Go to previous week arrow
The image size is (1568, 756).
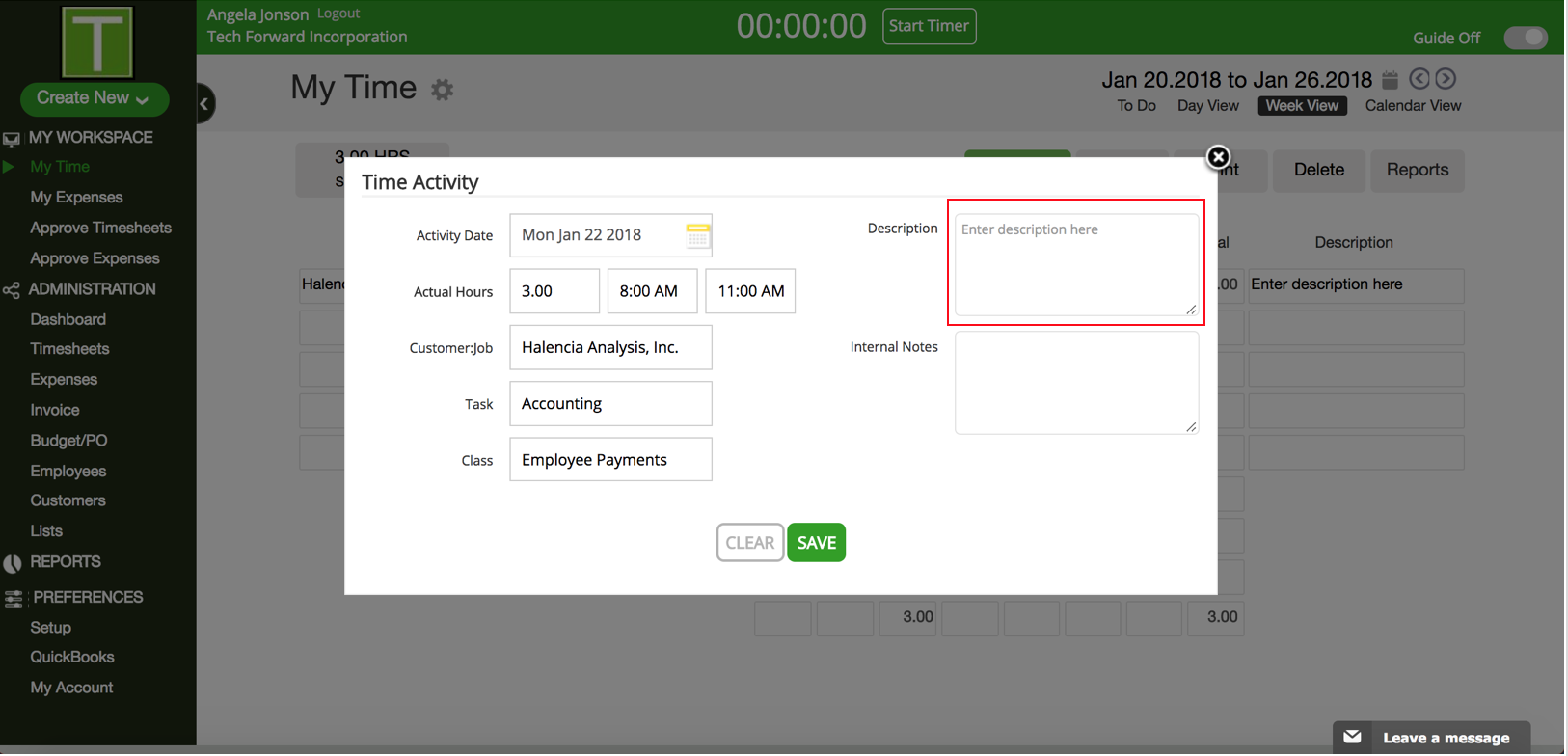tap(1419, 79)
